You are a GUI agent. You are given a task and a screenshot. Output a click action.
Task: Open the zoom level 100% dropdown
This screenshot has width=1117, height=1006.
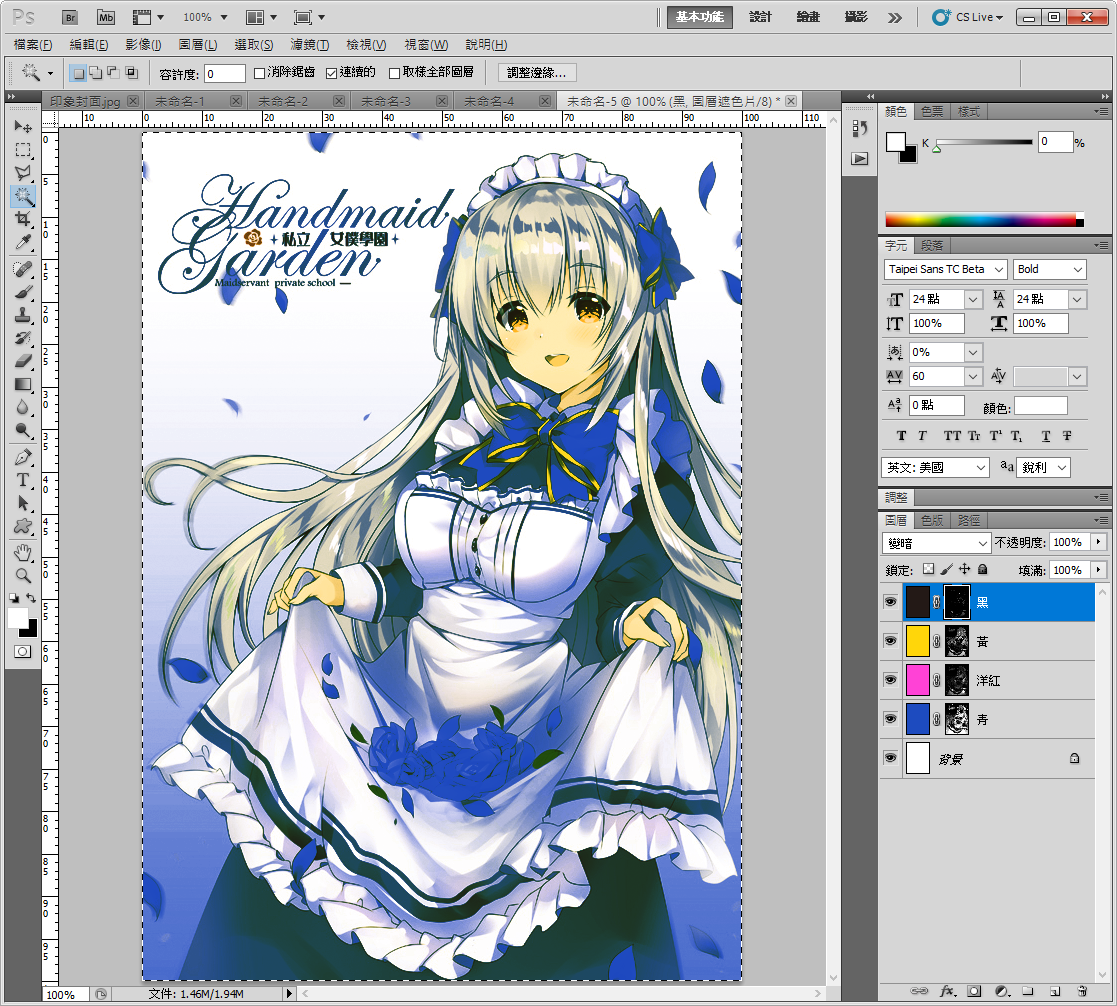pos(224,17)
